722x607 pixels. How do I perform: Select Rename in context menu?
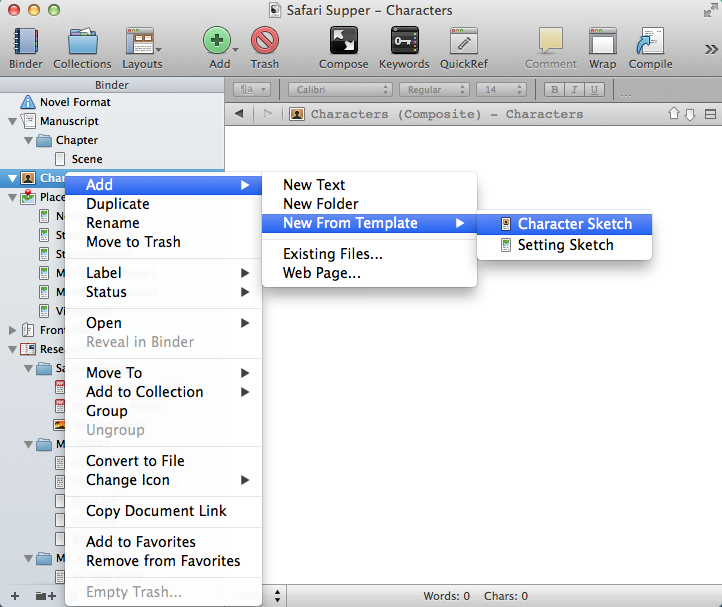tap(163, 223)
